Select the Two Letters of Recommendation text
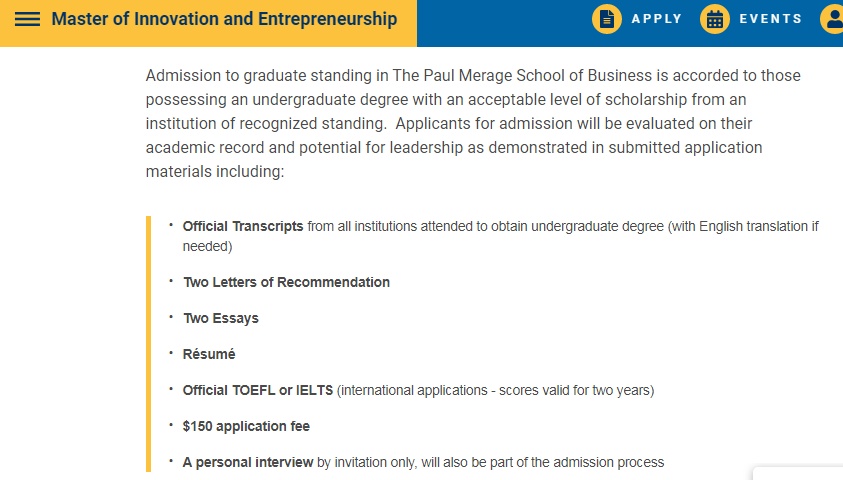 (287, 282)
